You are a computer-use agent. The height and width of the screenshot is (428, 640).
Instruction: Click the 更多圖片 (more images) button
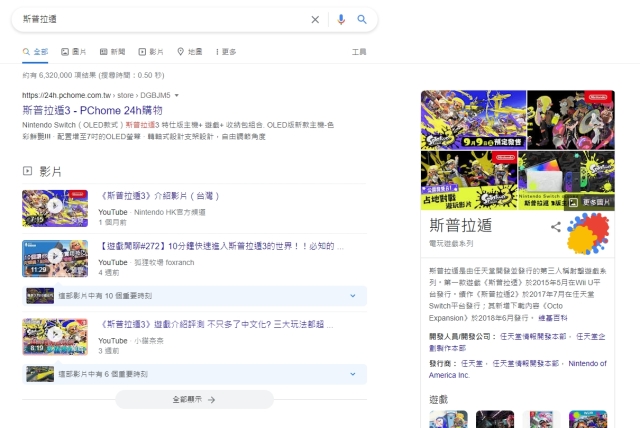587,201
